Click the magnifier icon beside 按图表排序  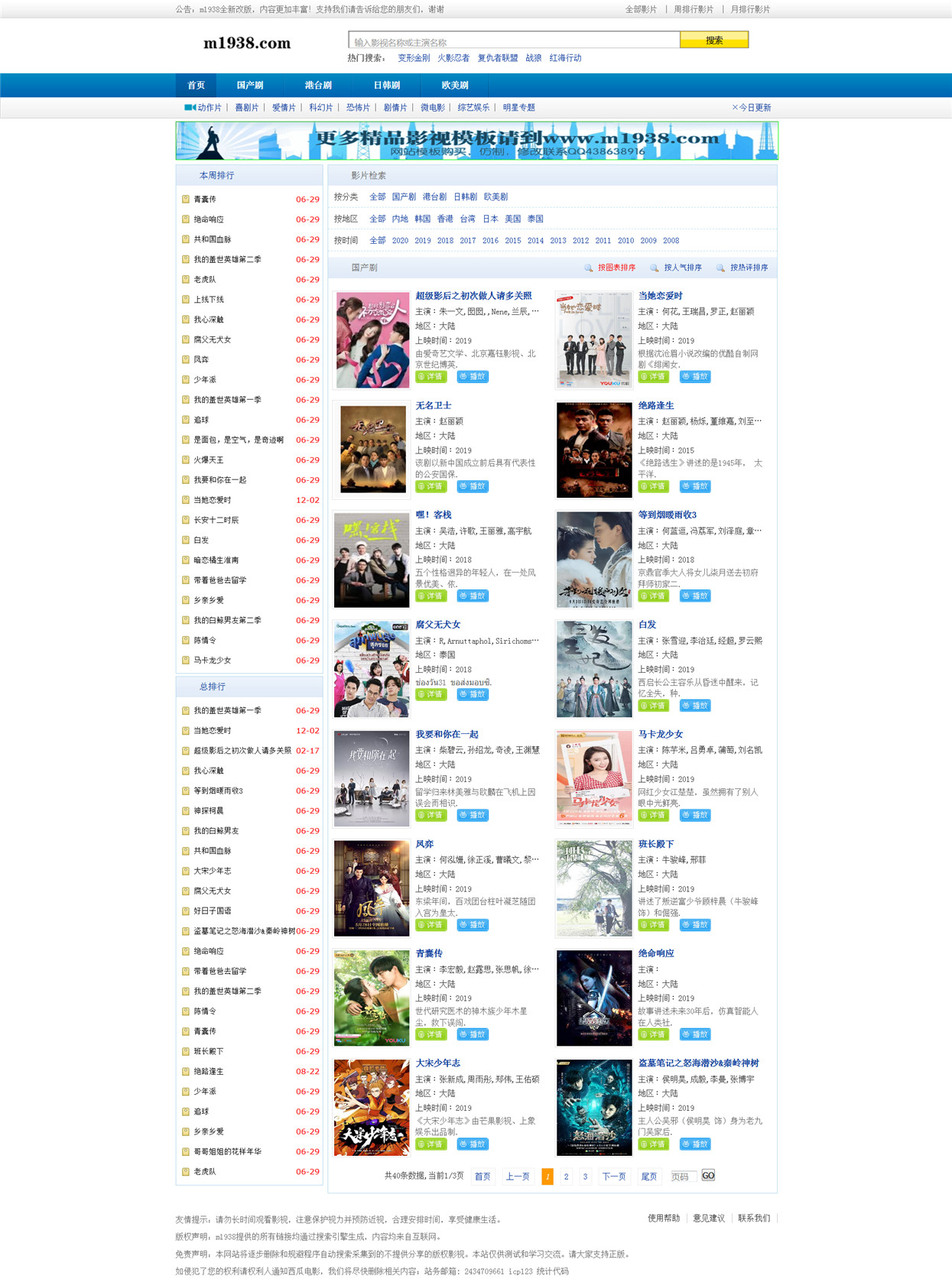click(589, 268)
